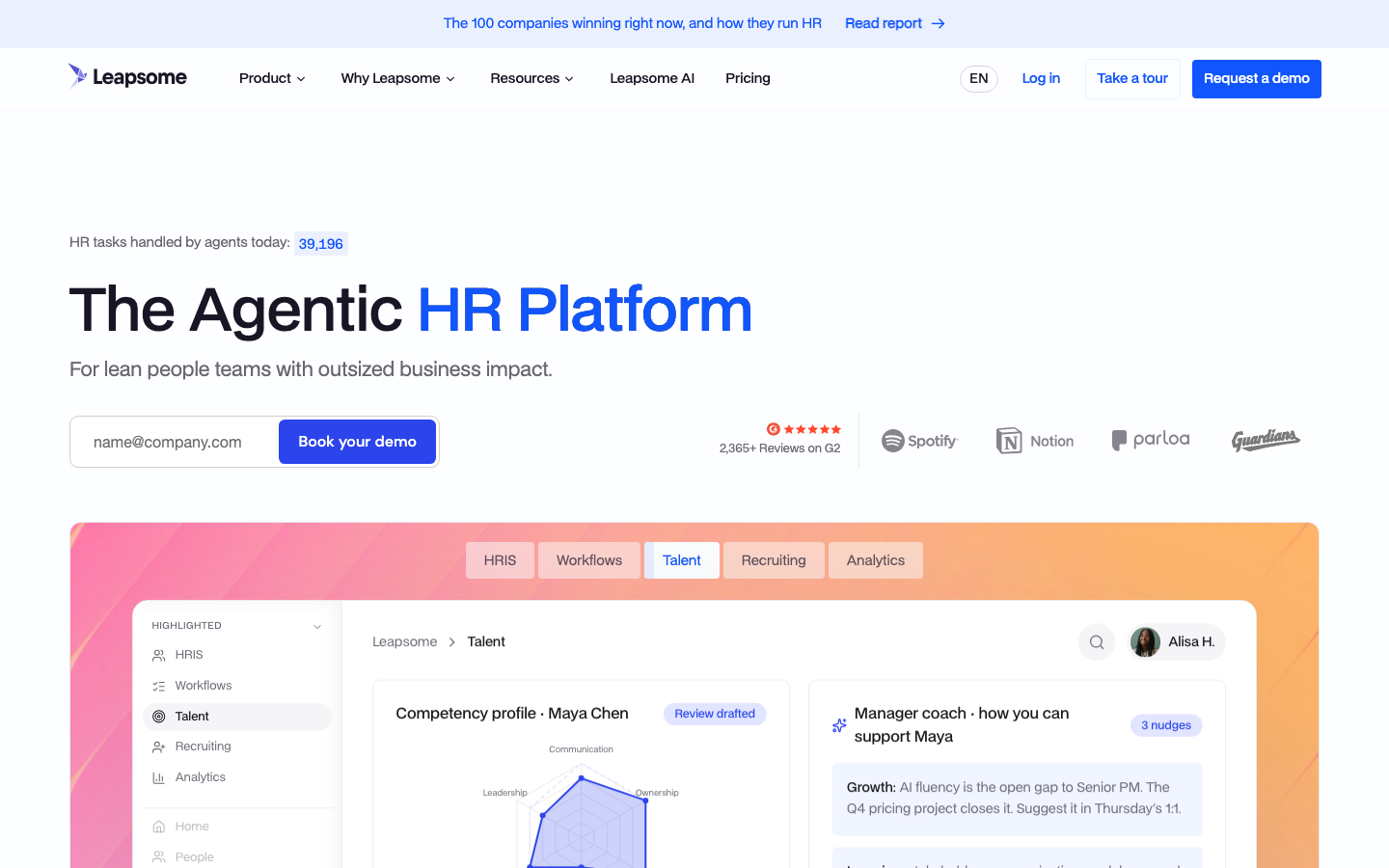Collapse the Highlighted sidebar section
This screenshot has height=868, width=1389.
click(317, 626)
